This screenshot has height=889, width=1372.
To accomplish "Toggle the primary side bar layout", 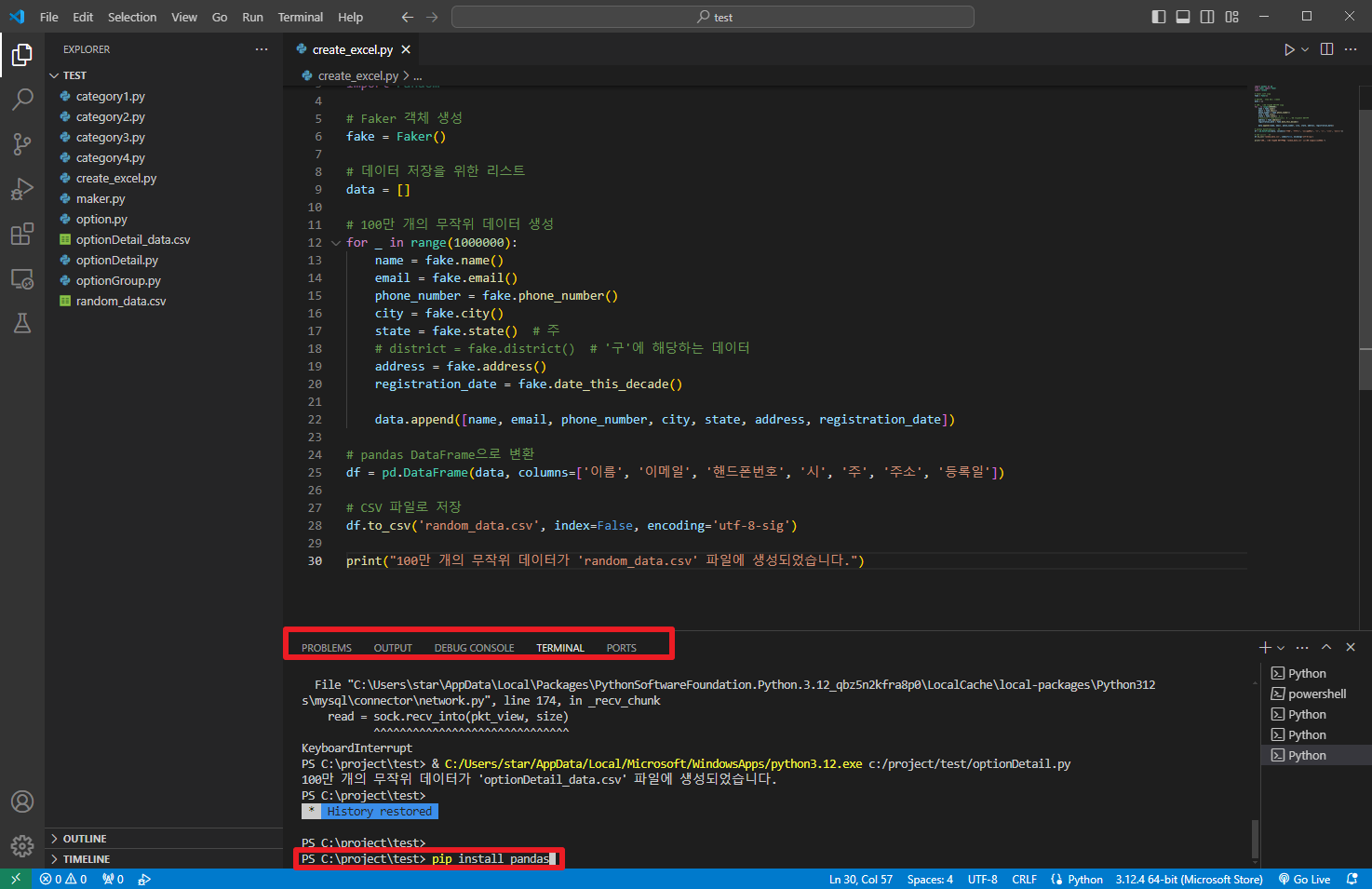I will pyautogui.click(x=1159, y=17).
